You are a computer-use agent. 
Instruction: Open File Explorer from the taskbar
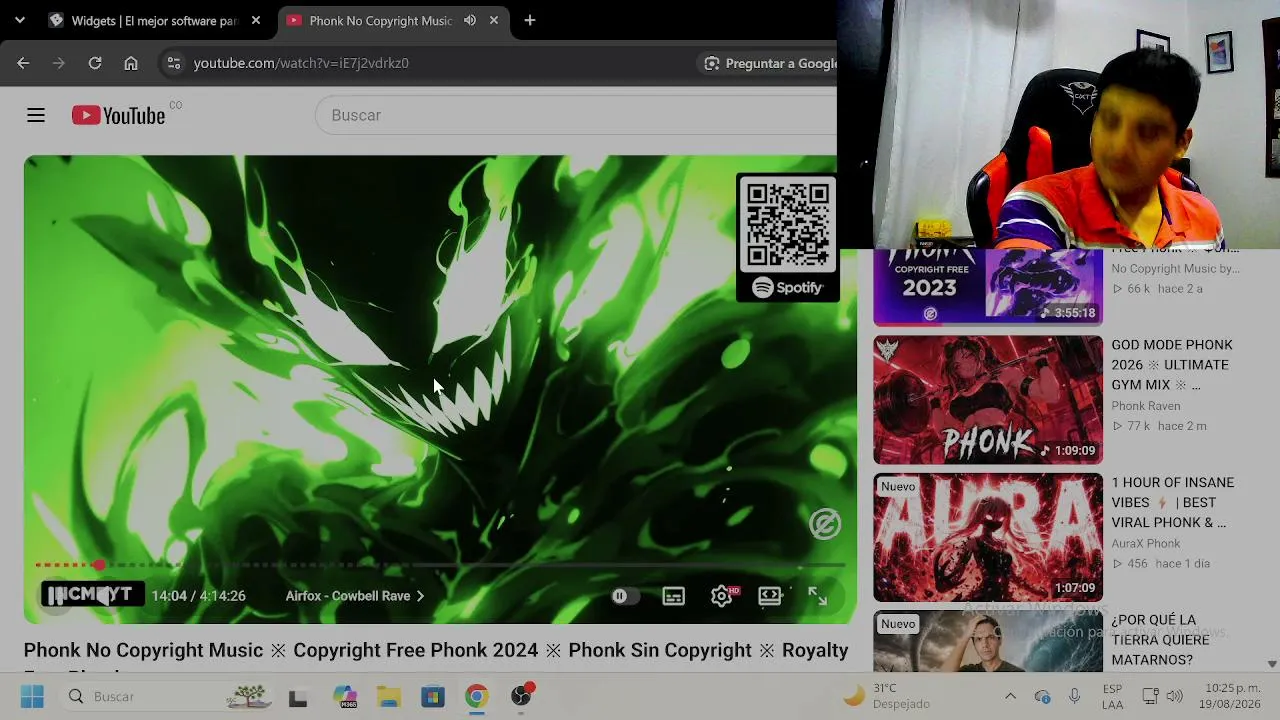[x=389, y=697]
